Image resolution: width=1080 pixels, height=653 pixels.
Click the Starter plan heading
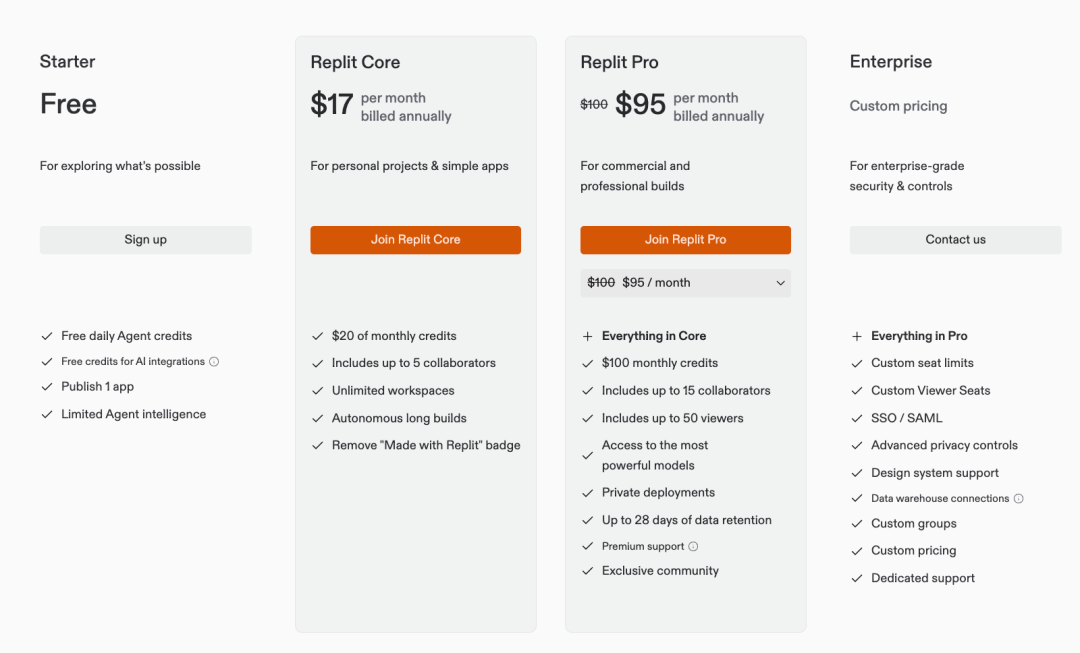pyautogui.click(x=66, y=62)
